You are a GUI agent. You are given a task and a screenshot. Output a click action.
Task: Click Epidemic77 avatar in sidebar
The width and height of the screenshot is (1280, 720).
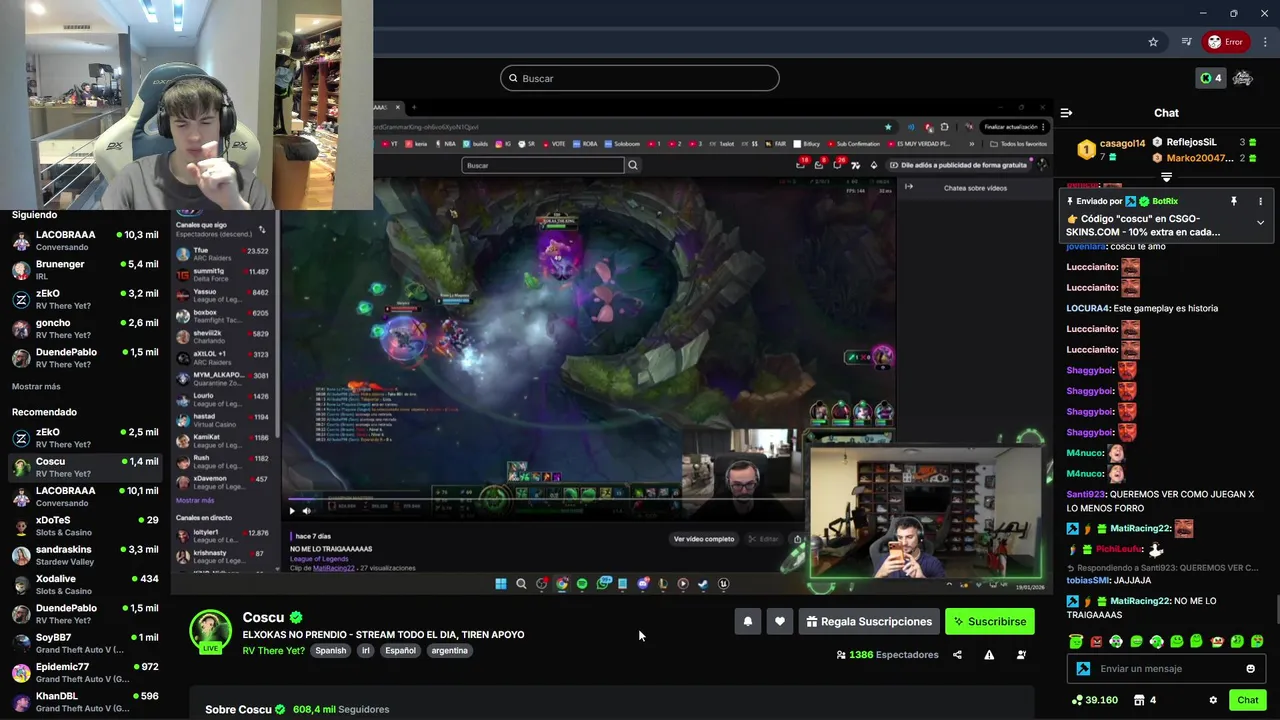(21, 672)
